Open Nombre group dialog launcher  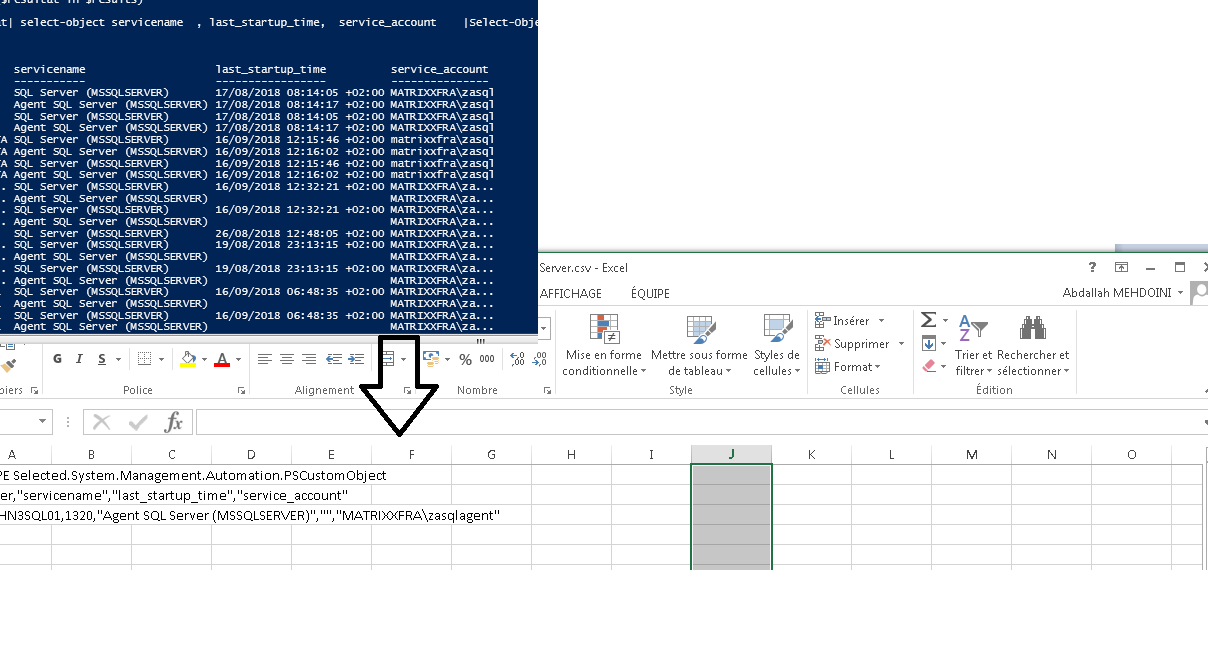click(x=547, y=391)
